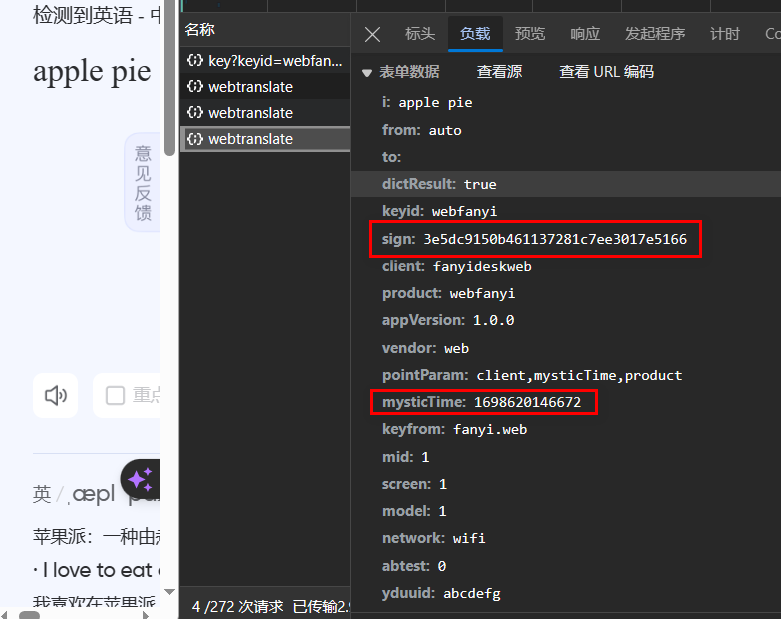The image size is (781, 619).
Task: Collapse the 表单数据 section
Action: (367, 72)
